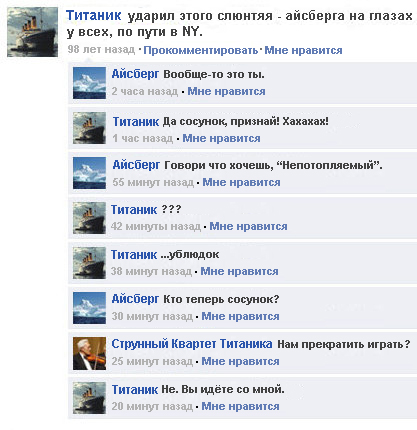Like the last comment posted 20 минут назад
This screenshot has width=417, height=430.
240,406
